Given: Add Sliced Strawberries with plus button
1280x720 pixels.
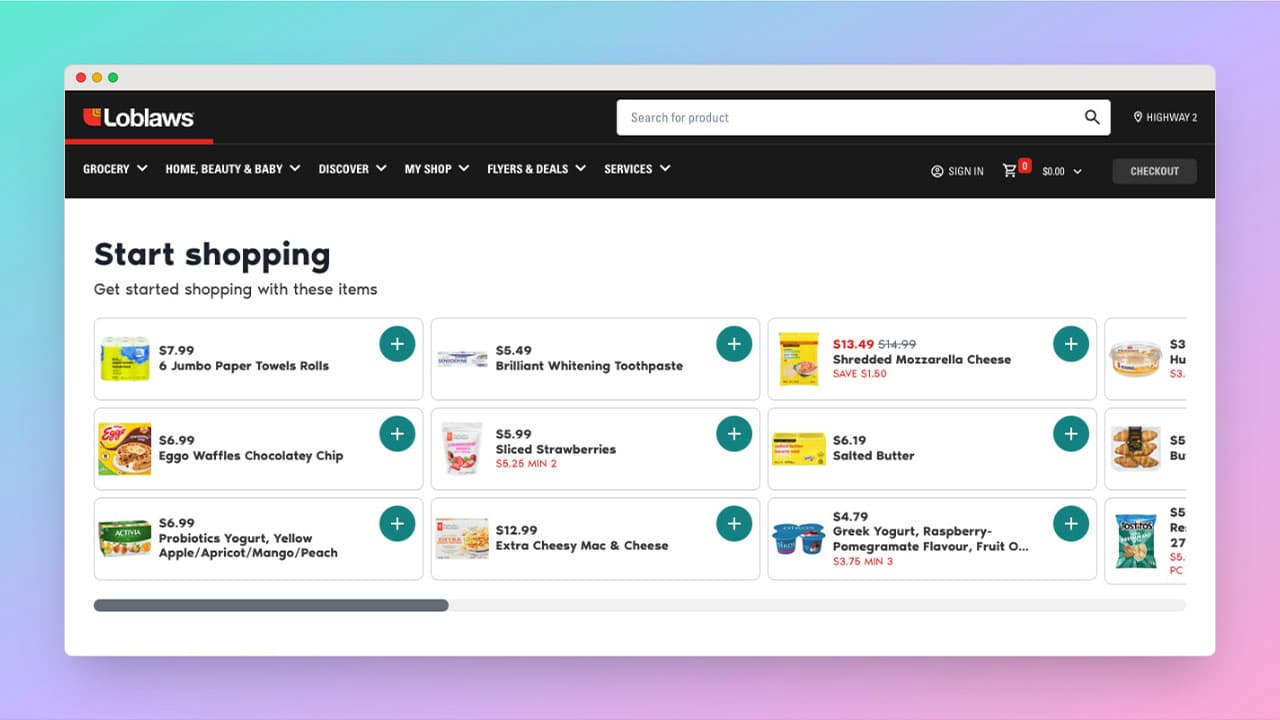Looking at the screenshot, I should coord(734,434).
